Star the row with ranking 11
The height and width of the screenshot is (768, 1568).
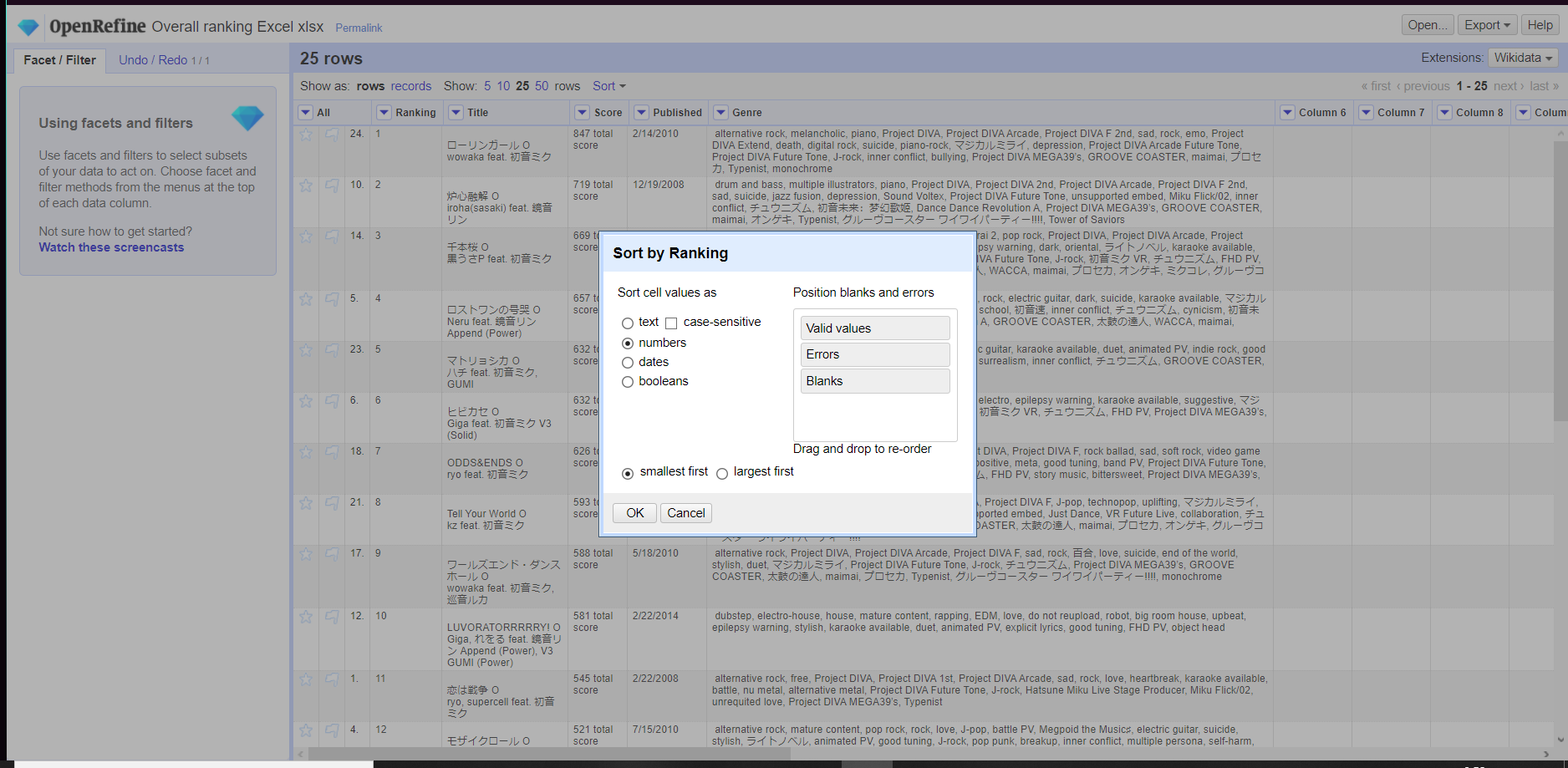coord(306,679)
